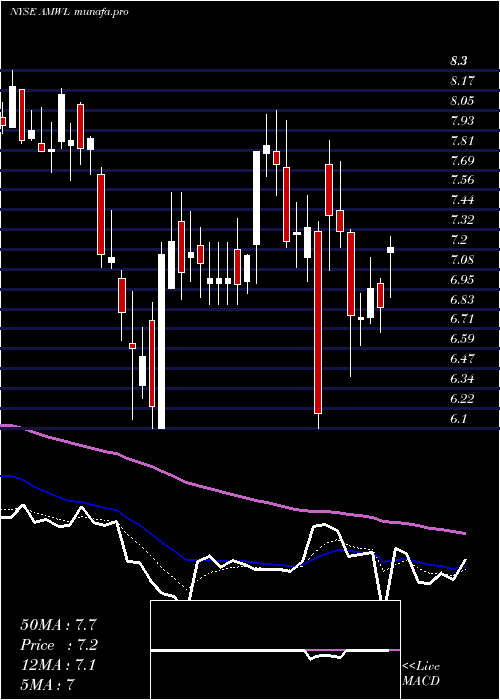This screenshot has width=500, height=700.
Task: Click the 6.1 price axis label
Action: (458, 418)
